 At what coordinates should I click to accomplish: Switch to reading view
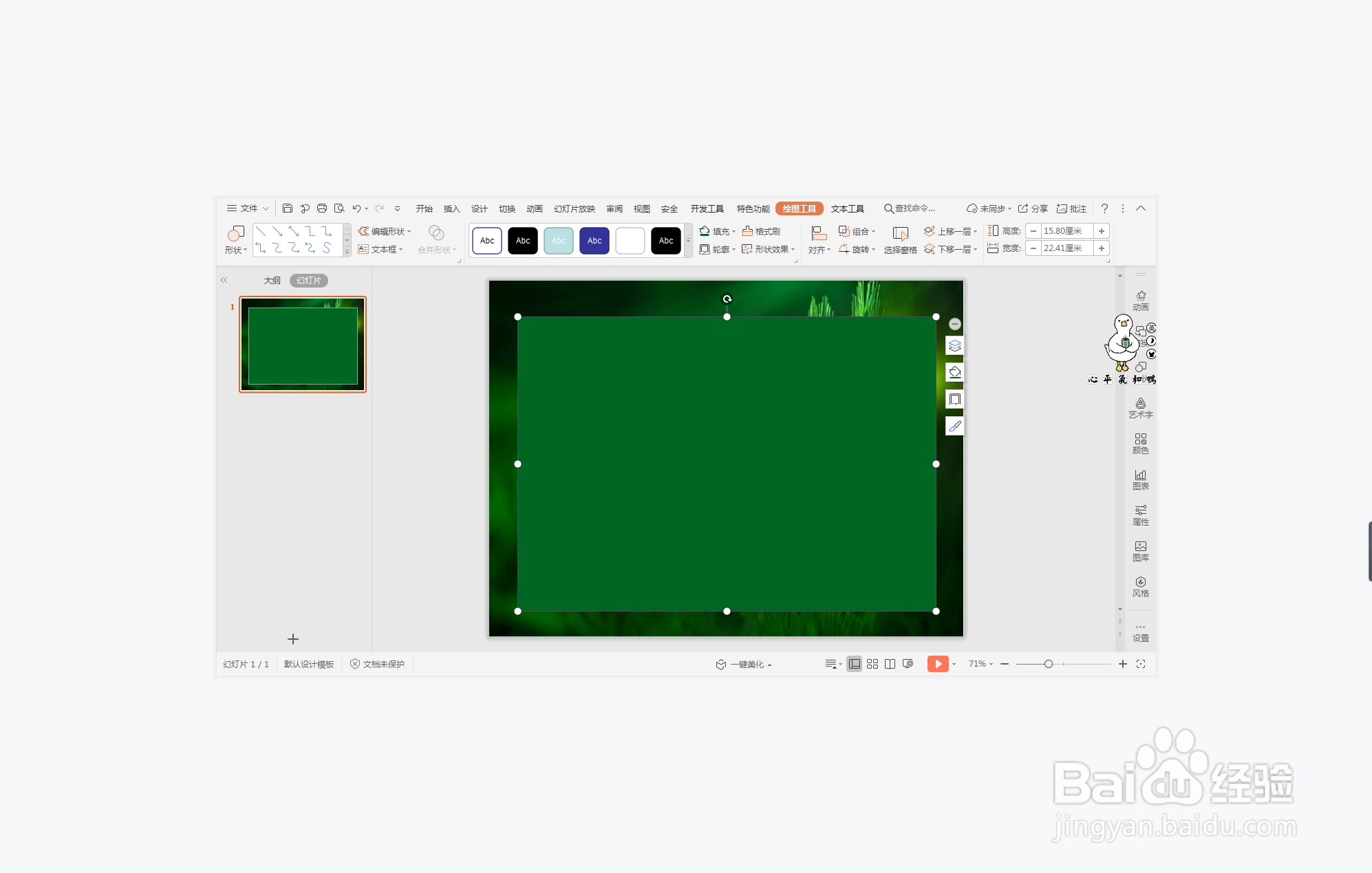[890, 664]
